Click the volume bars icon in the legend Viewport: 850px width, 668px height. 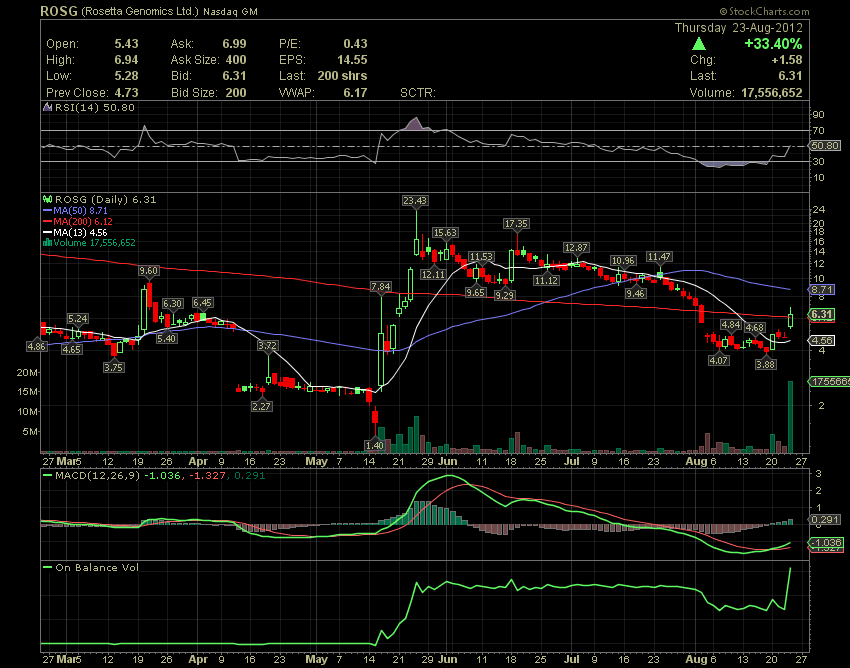48,242
